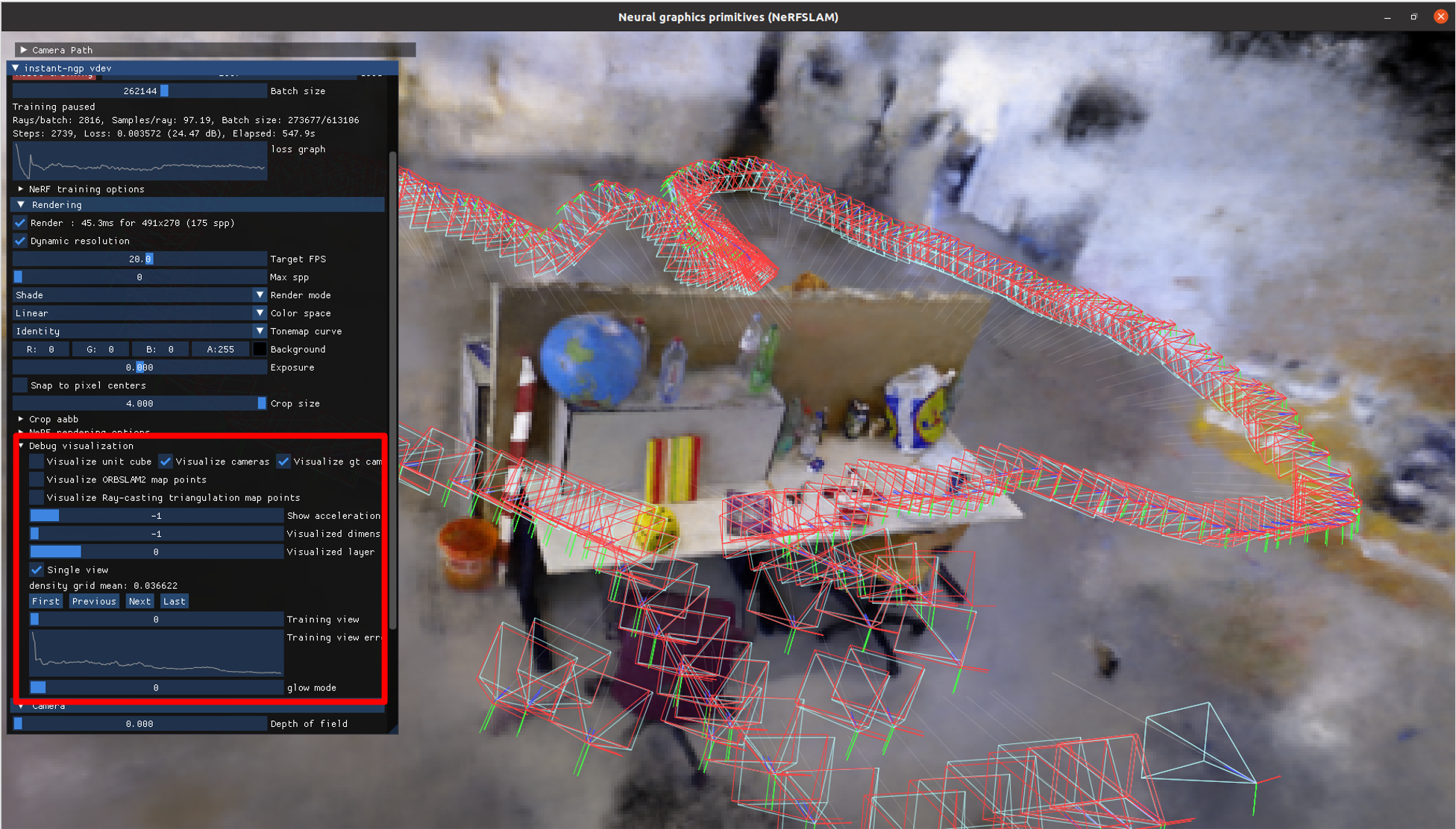Enable Snap to pixel centers

pyautogui.click(x=20, y=385)
